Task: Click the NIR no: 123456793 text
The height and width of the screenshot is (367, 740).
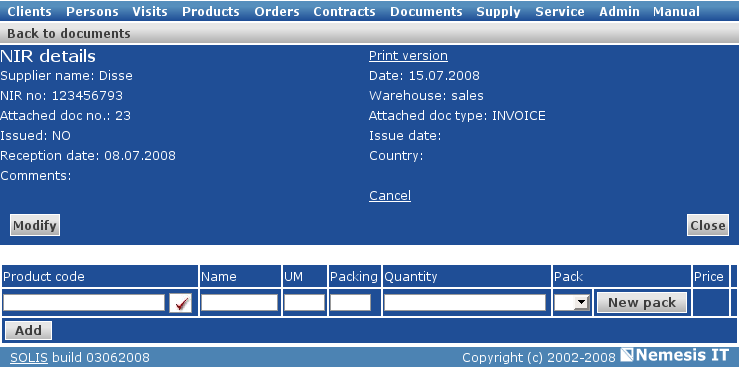Action: point(61,96)
